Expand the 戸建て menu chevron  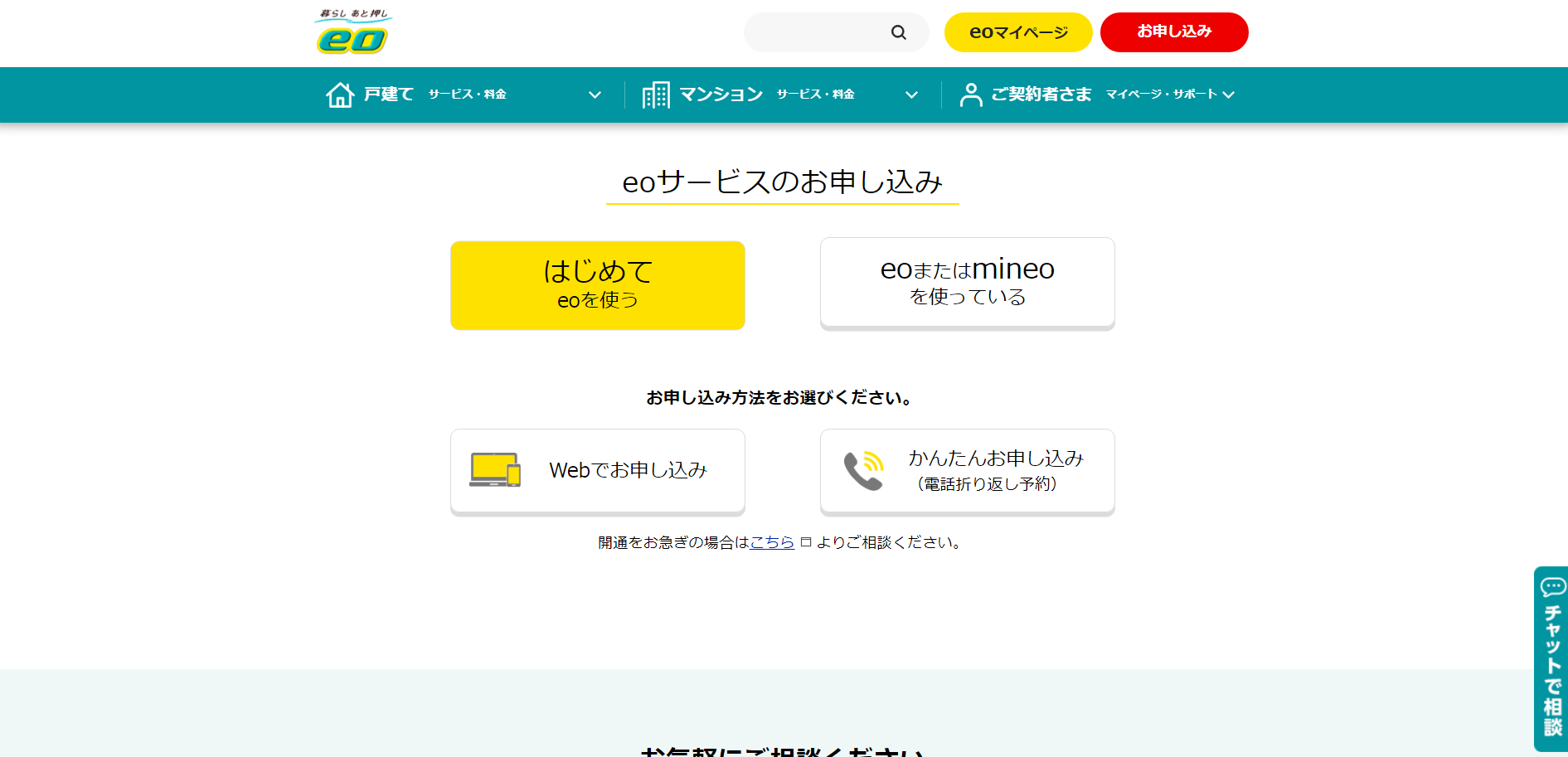coord(595,95)
